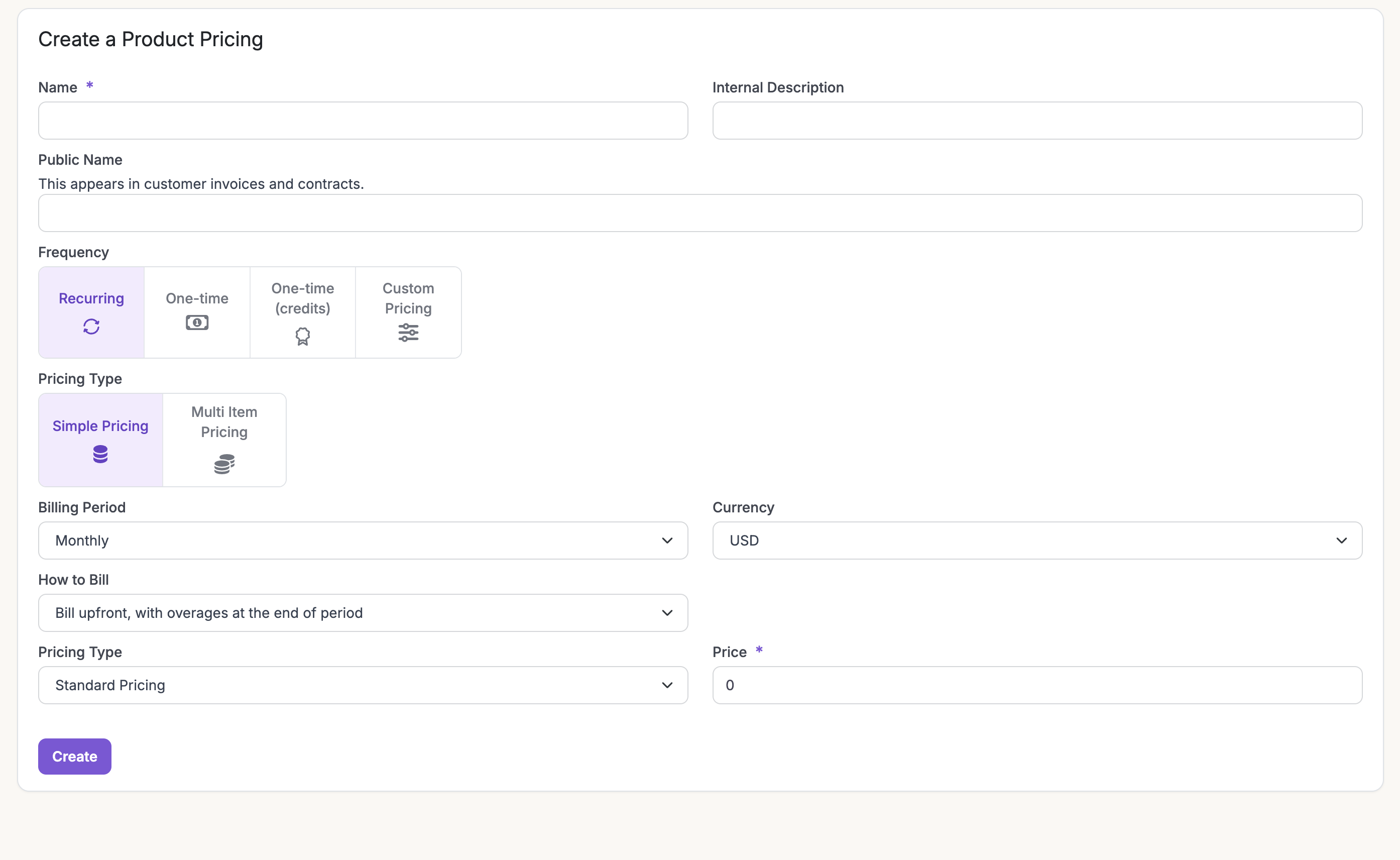Click the Price input field
The image size is (1400, 860).
point(1037,685)
